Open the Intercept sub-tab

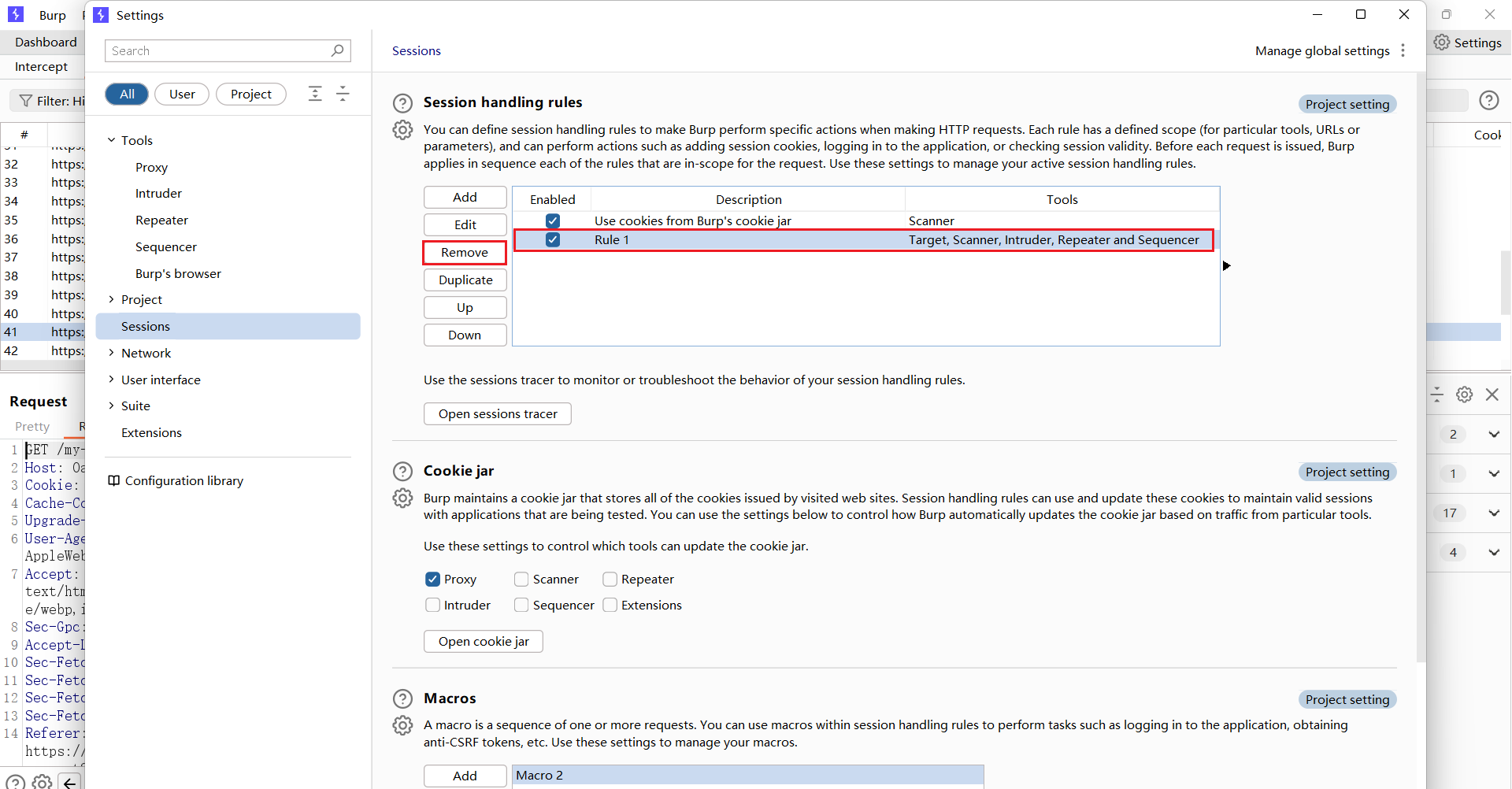(41, 67)
